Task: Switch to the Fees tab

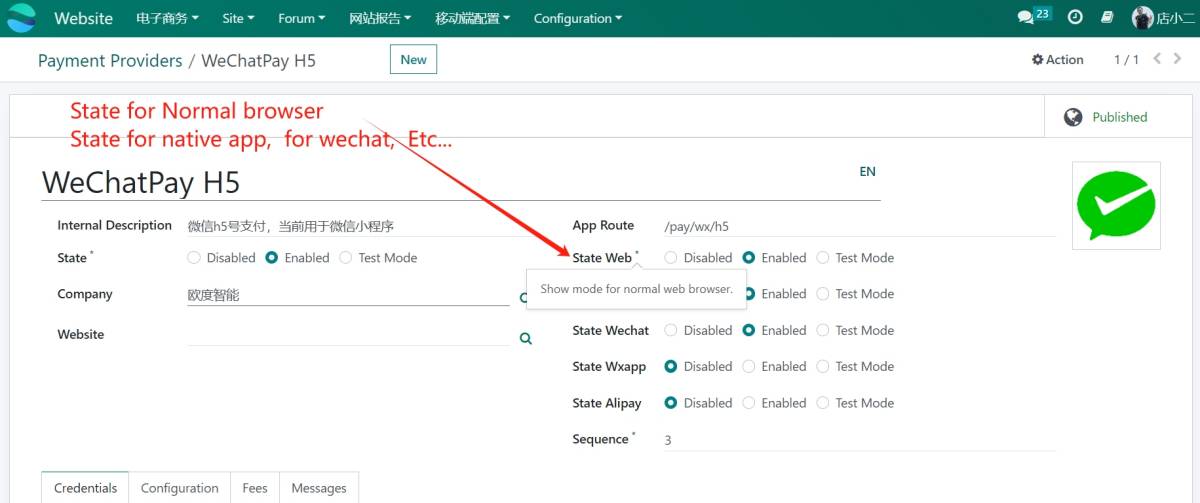Action: (255, 488)
